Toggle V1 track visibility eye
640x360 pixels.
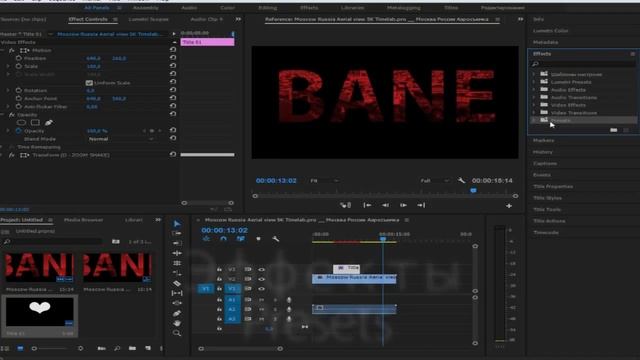coord(262,289)
